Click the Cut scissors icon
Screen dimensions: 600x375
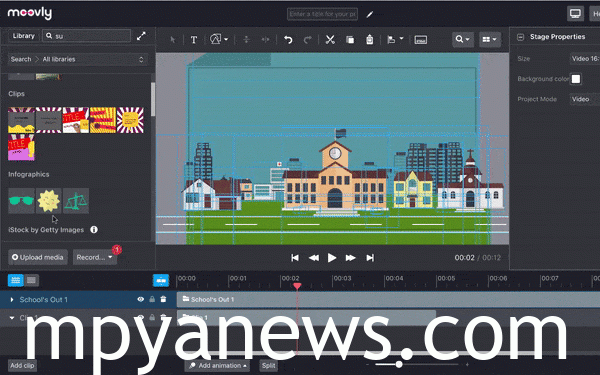(330, 39)
